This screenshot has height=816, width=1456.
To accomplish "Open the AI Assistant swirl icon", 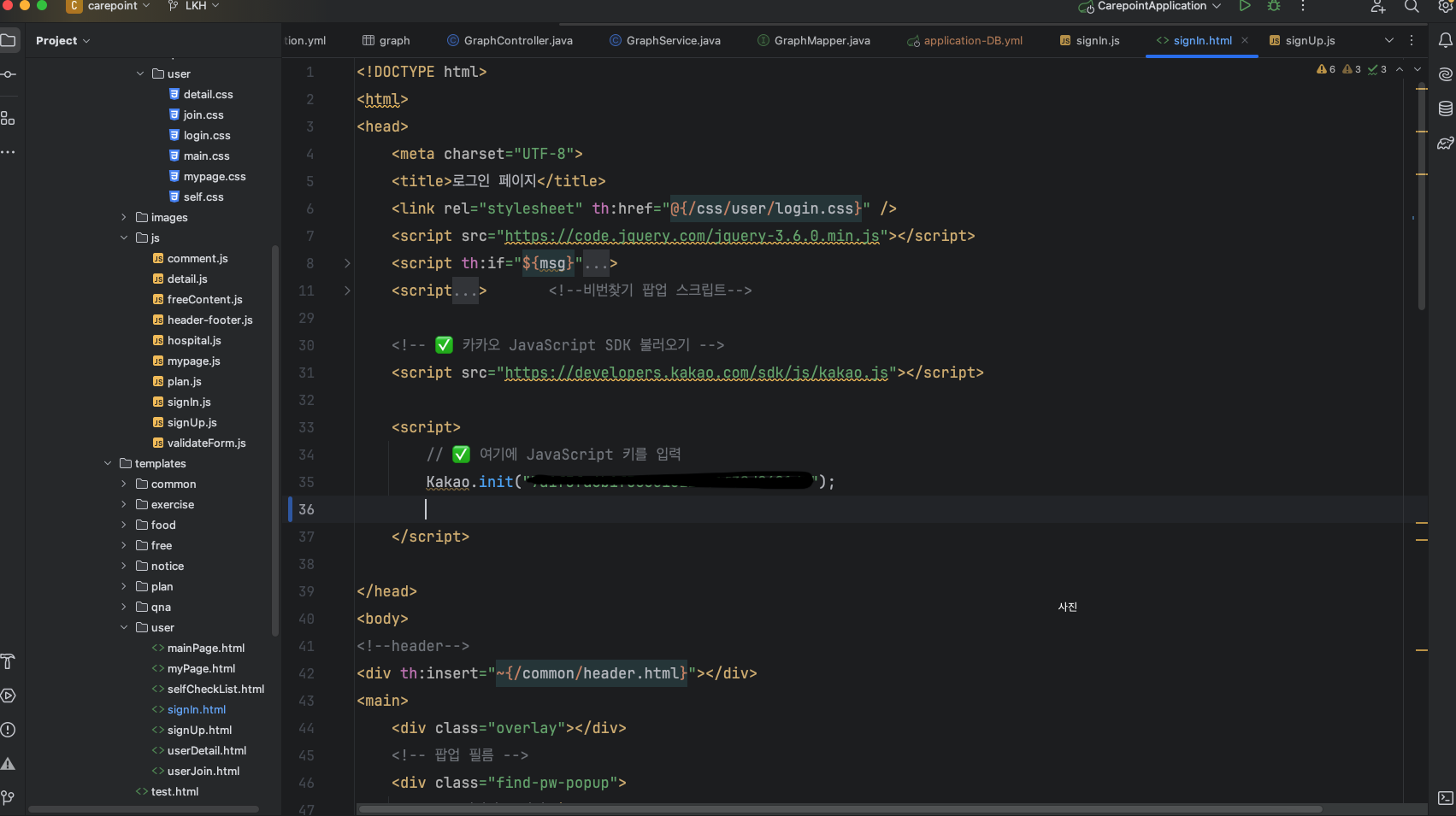I will tap(1446, 74).
